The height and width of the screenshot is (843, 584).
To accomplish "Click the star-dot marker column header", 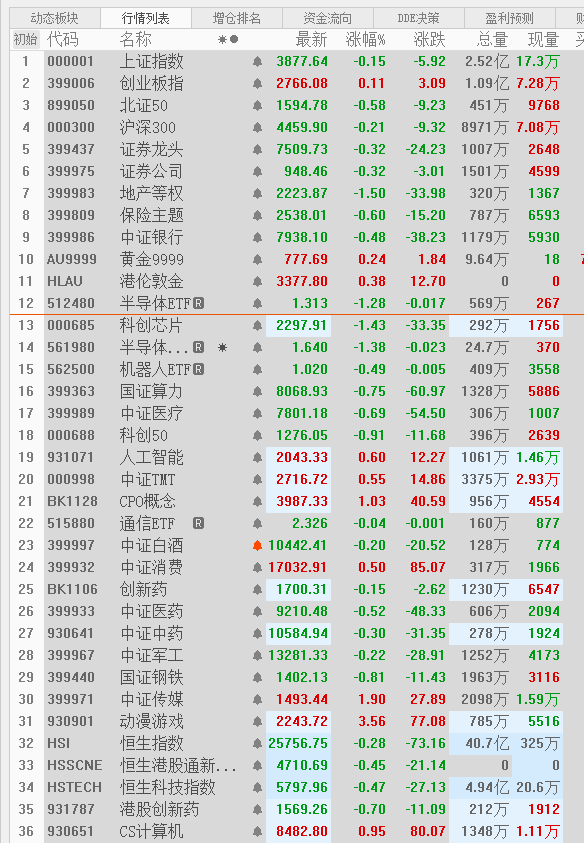I will (x=228, y=39).
